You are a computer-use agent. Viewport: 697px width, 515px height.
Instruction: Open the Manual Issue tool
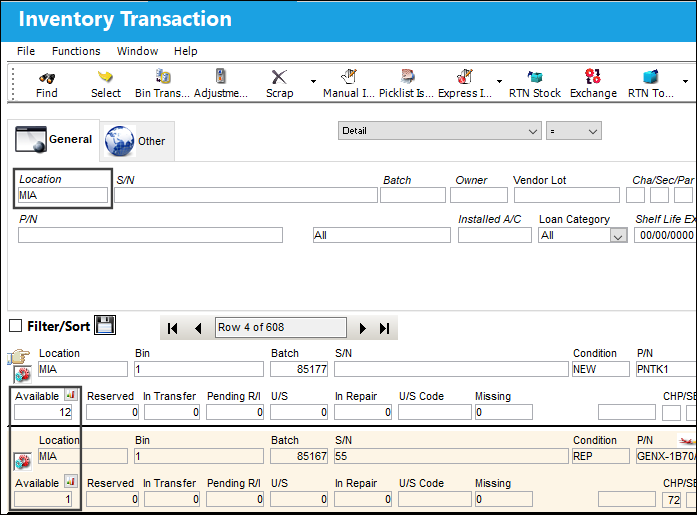tap(349, 84)
